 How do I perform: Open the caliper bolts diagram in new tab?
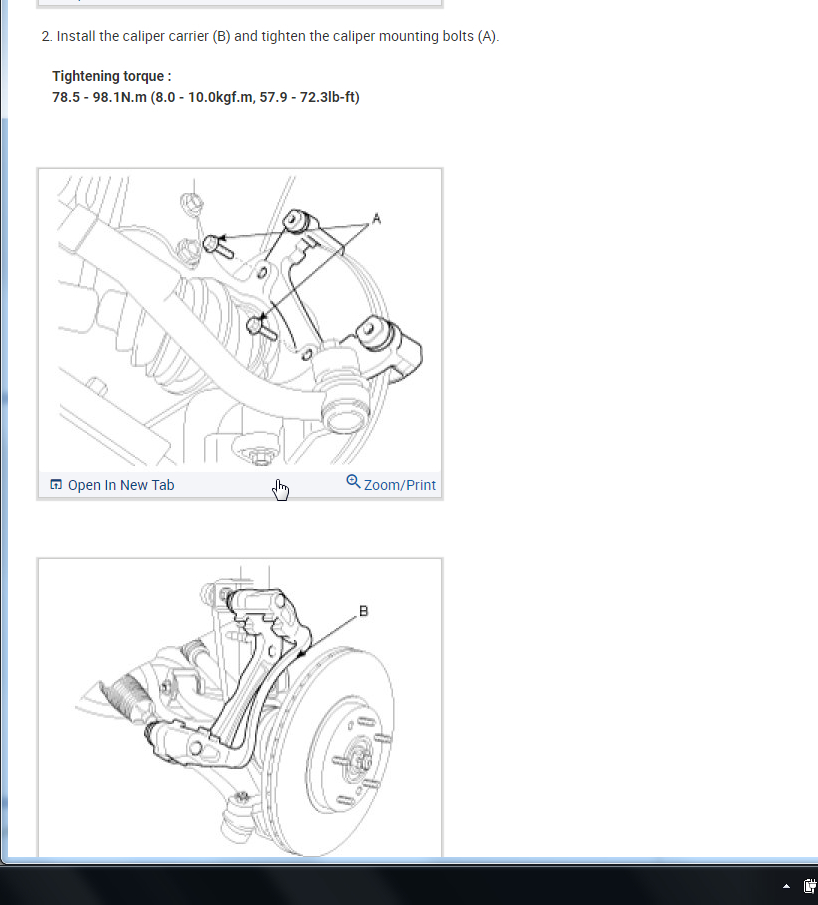[x=112, y=485]
